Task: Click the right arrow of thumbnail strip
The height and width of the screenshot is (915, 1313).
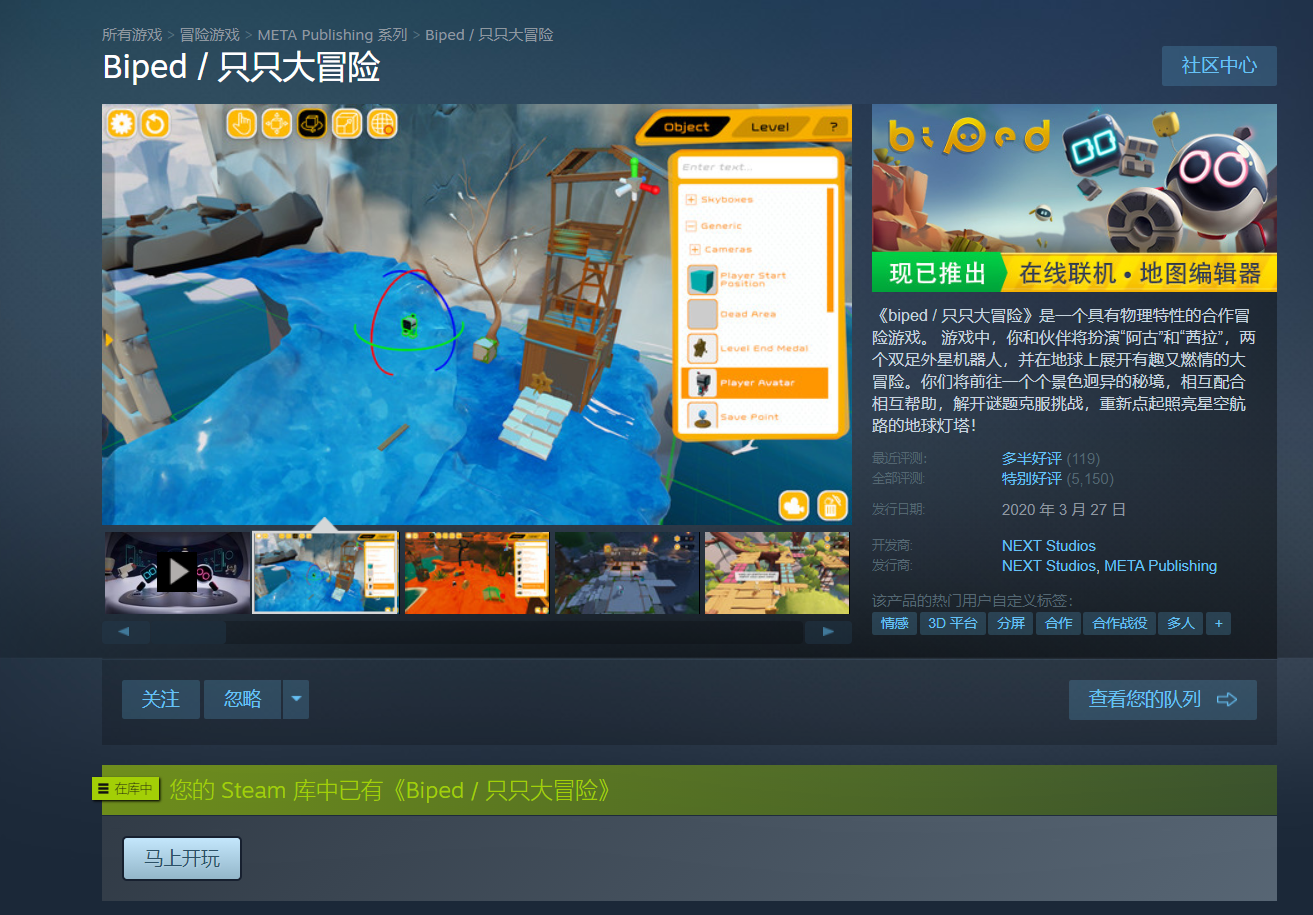Action: 828,632
